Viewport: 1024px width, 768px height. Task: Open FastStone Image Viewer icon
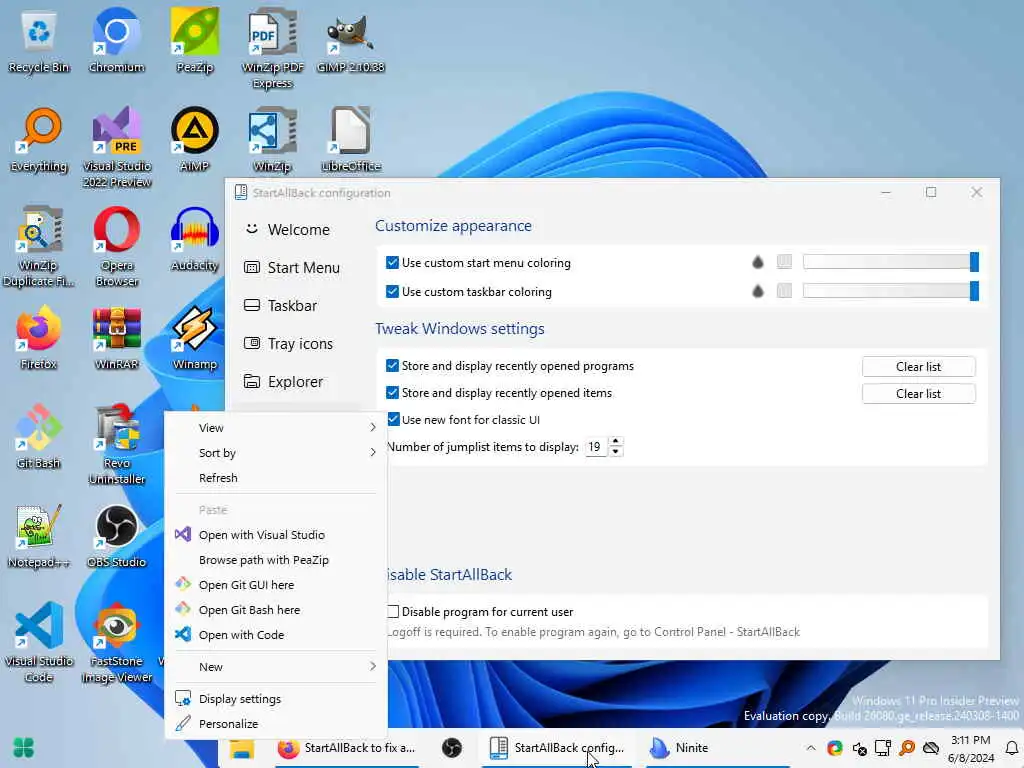click(x=117, y=643)
